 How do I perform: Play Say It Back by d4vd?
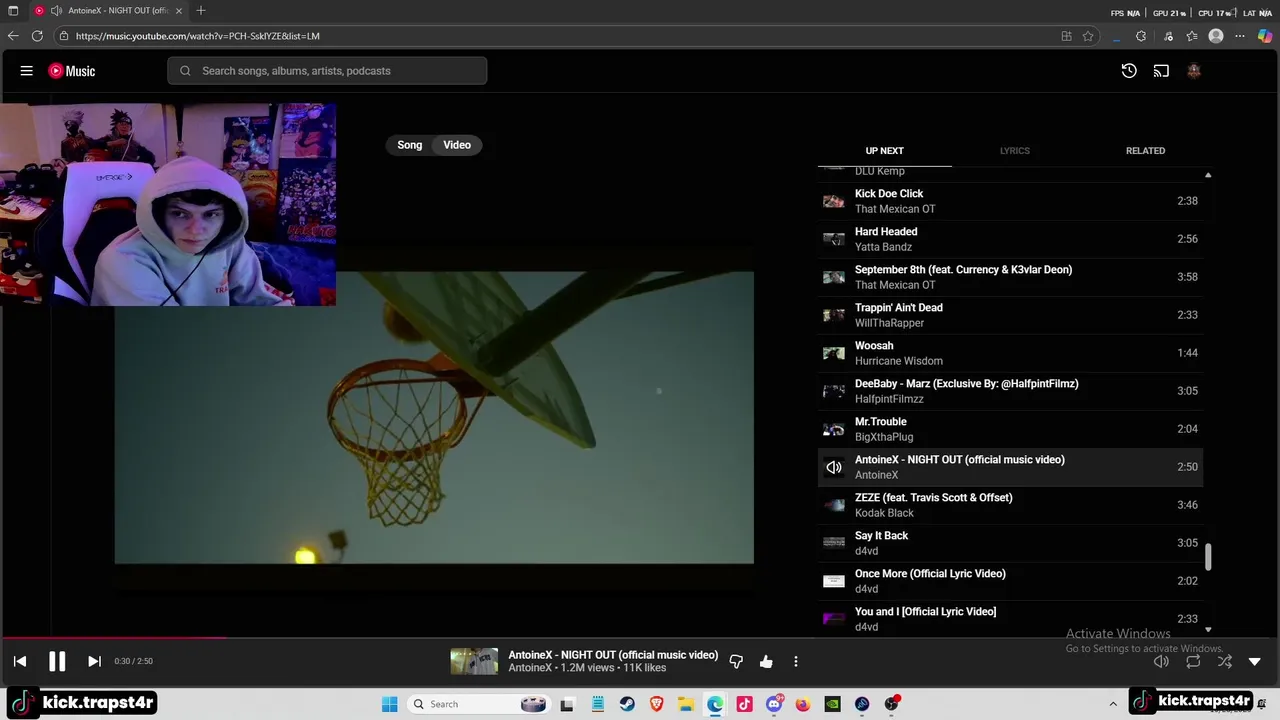point(1010,543)
